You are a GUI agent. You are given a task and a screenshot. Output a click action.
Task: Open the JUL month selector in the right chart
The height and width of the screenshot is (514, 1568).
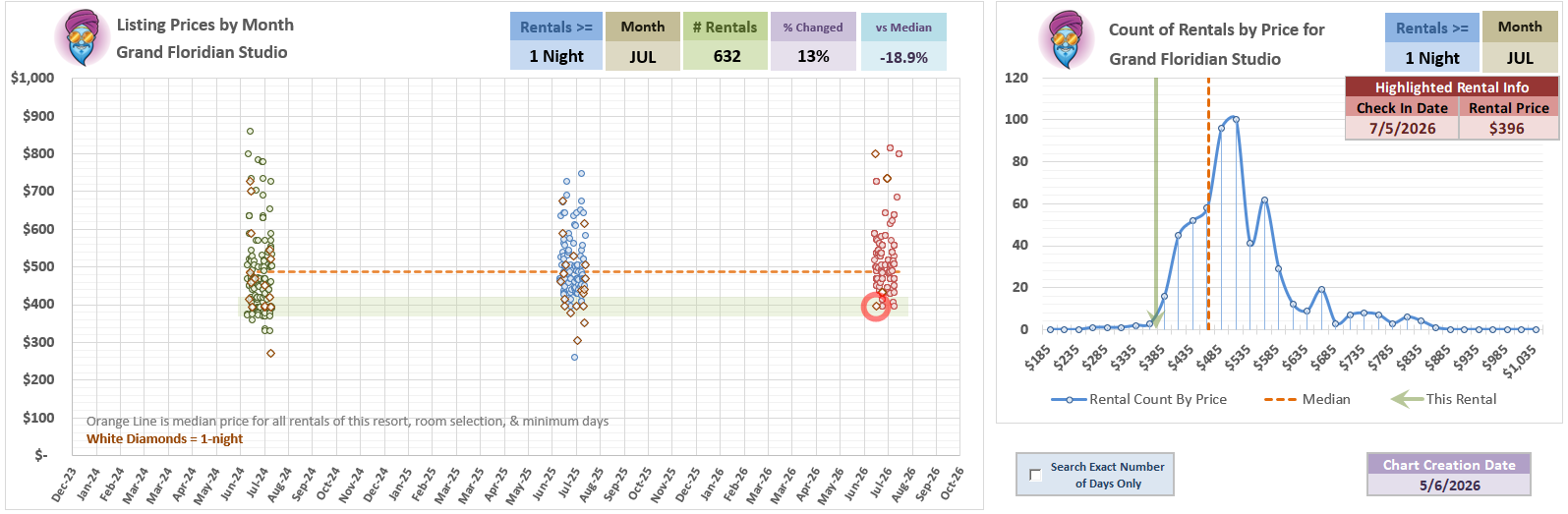point(1520,58)
